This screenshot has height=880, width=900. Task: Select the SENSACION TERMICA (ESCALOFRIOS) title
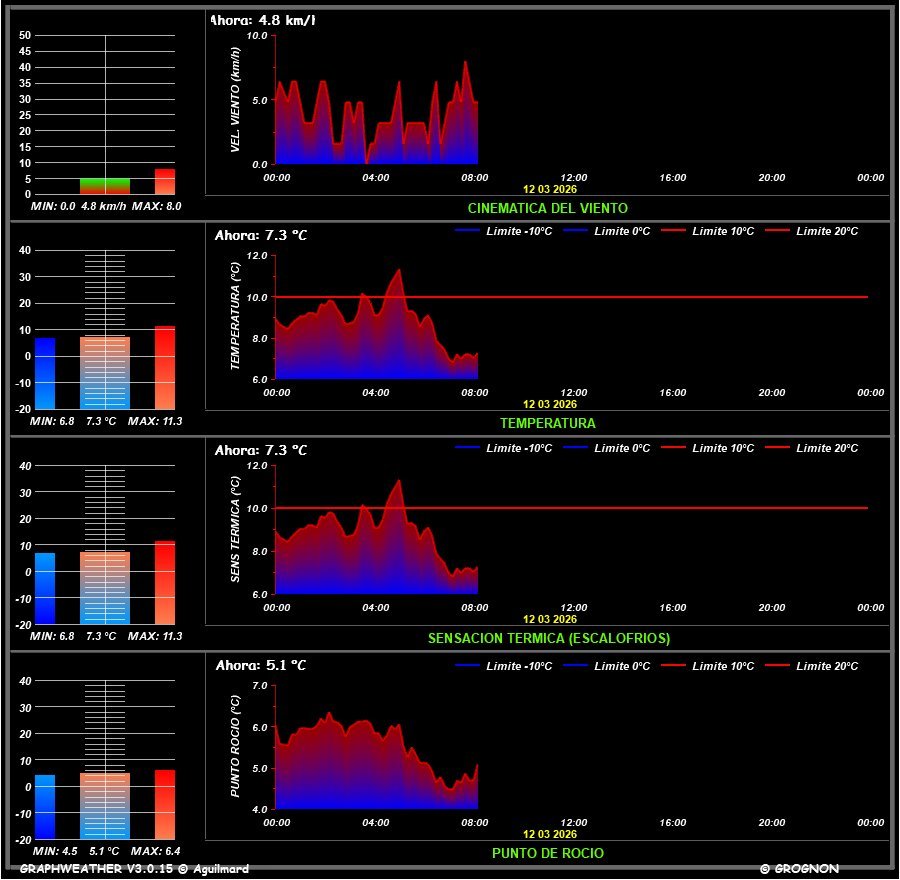tap(548, 638)
